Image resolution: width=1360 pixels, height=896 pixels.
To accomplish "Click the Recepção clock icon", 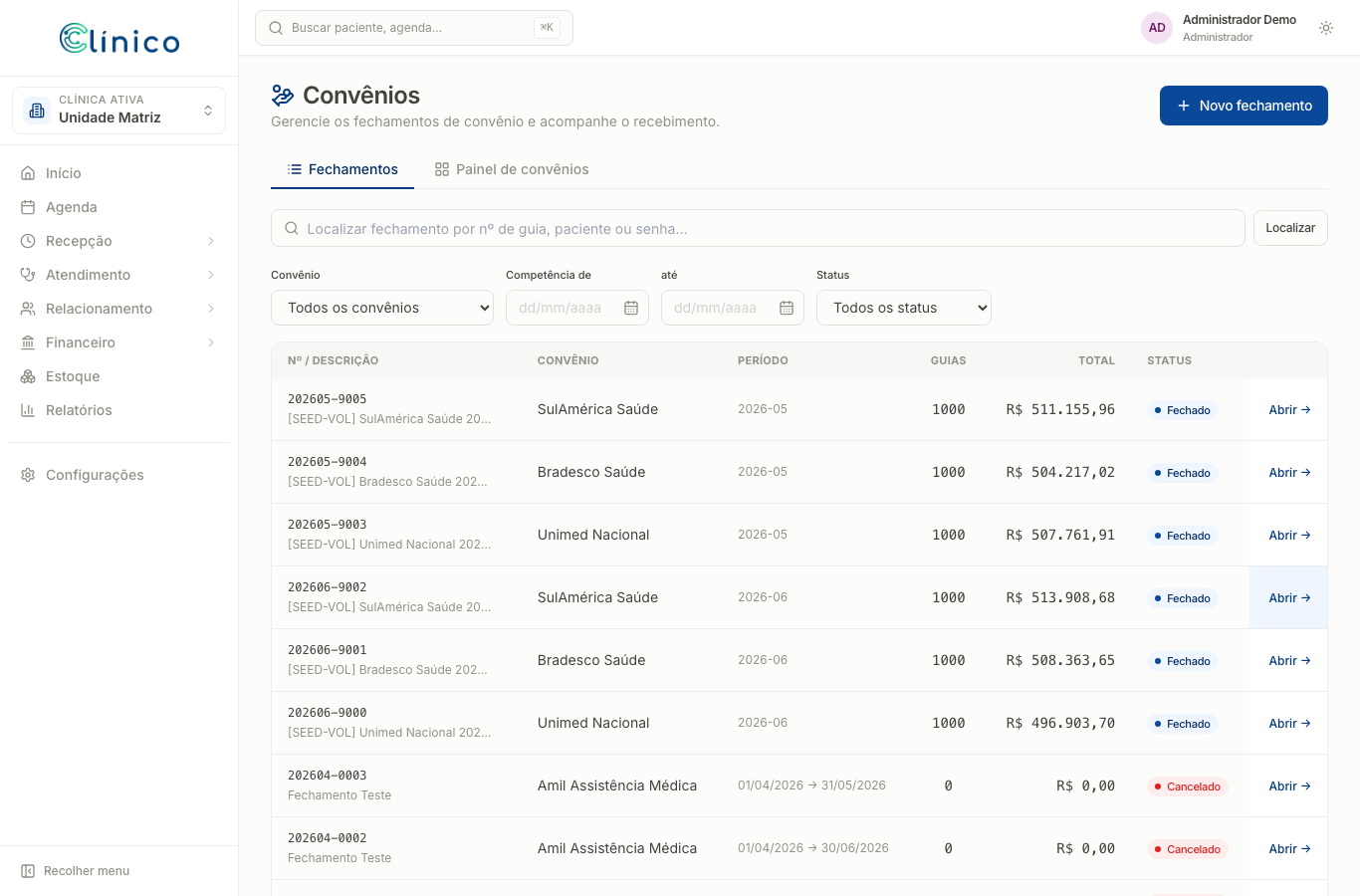I will coord(28,241).
